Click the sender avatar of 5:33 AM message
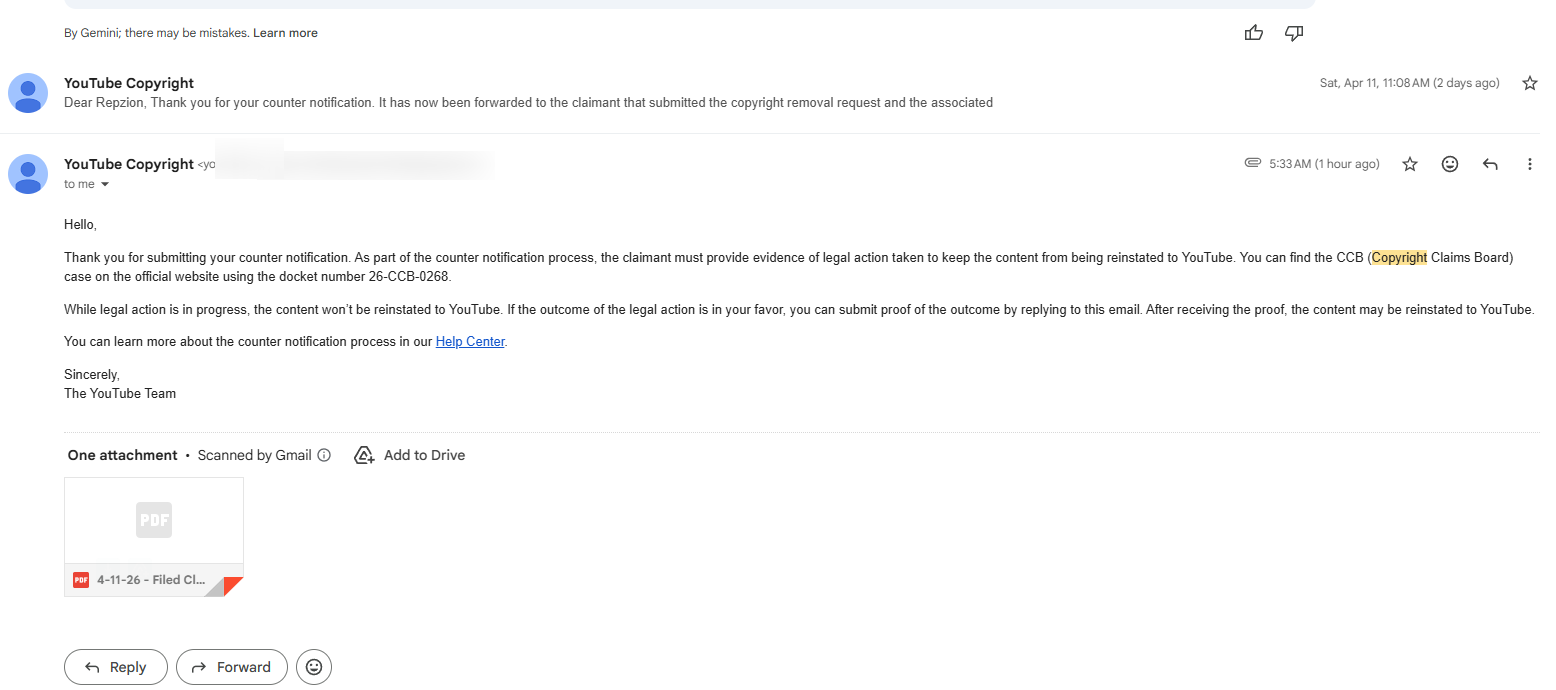The image size is (1556, 690). 28,174
